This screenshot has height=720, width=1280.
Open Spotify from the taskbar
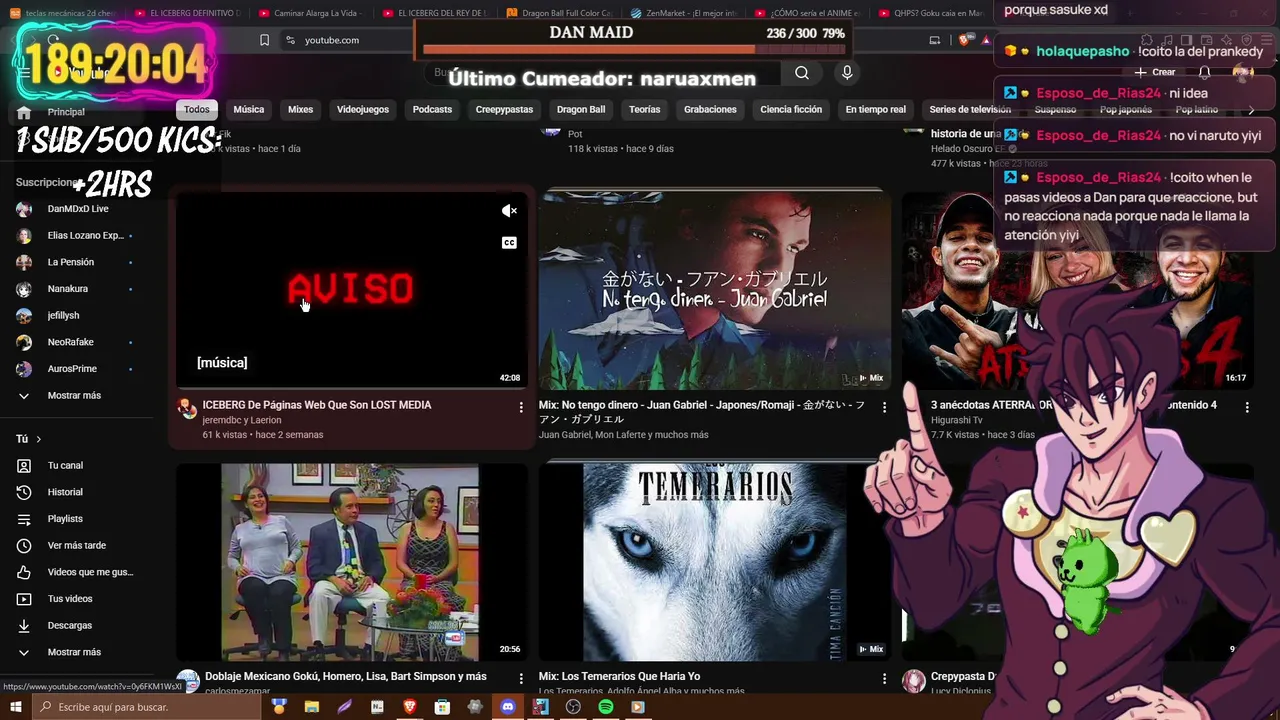pyautogui.click(x=606, y=707)
